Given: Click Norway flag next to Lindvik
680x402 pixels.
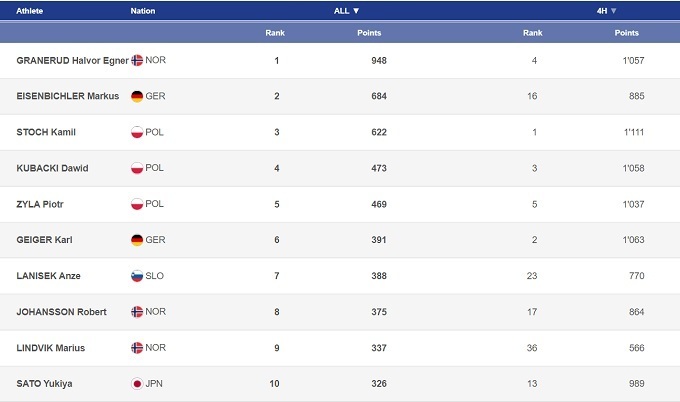Looking at the screenshot, I should click(137, 348).
